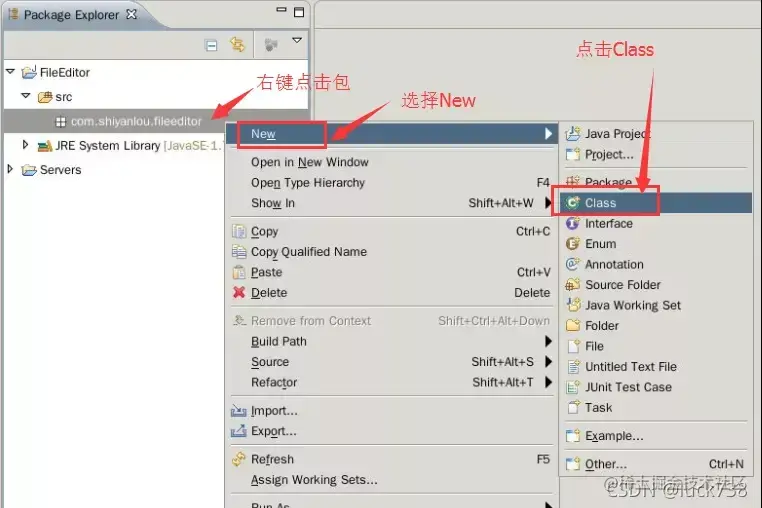Expand the JRE System Library node
Image resolution: width=762 pixels, height=508 pixels.
click(x=25, y=144)
